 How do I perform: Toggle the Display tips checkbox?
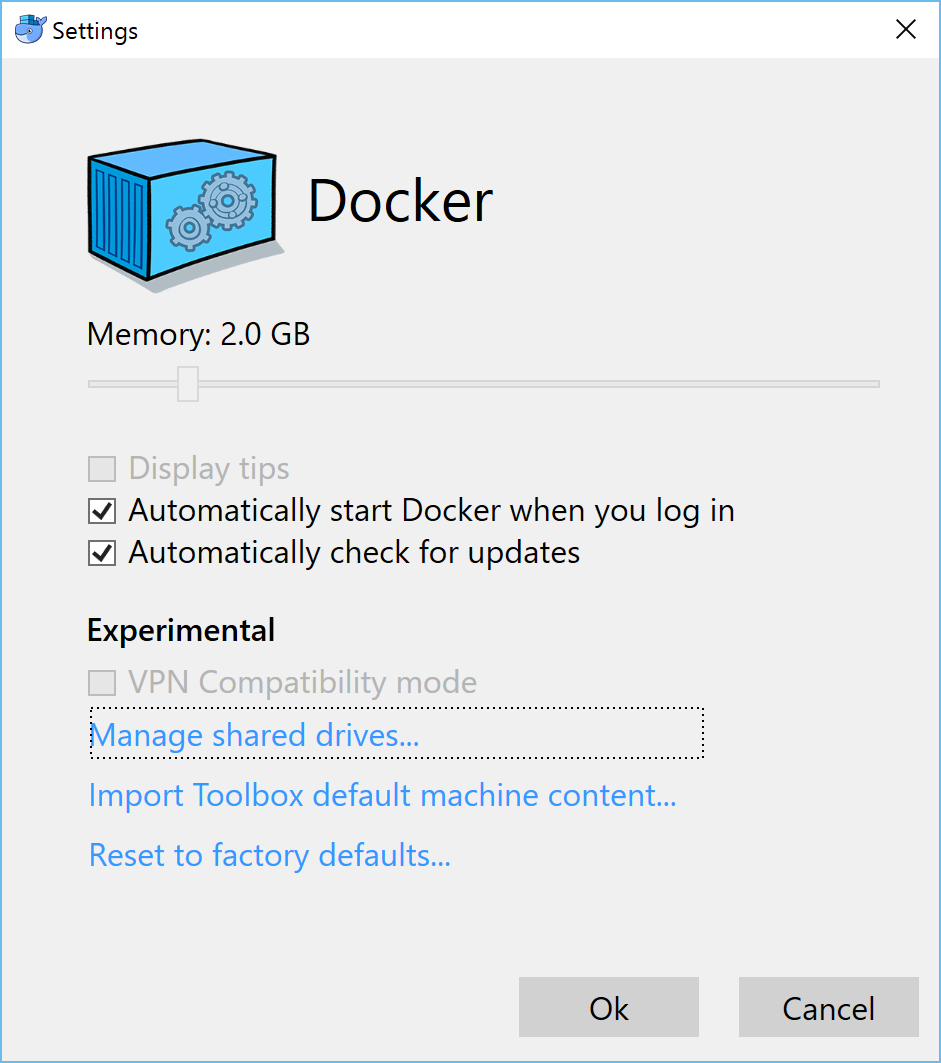coord(101,468)
